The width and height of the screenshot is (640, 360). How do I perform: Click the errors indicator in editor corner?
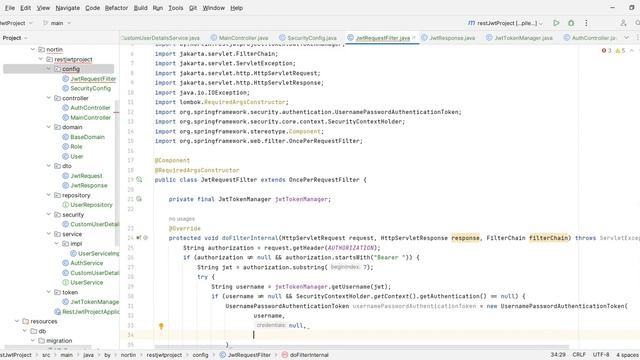click(606, 51)
